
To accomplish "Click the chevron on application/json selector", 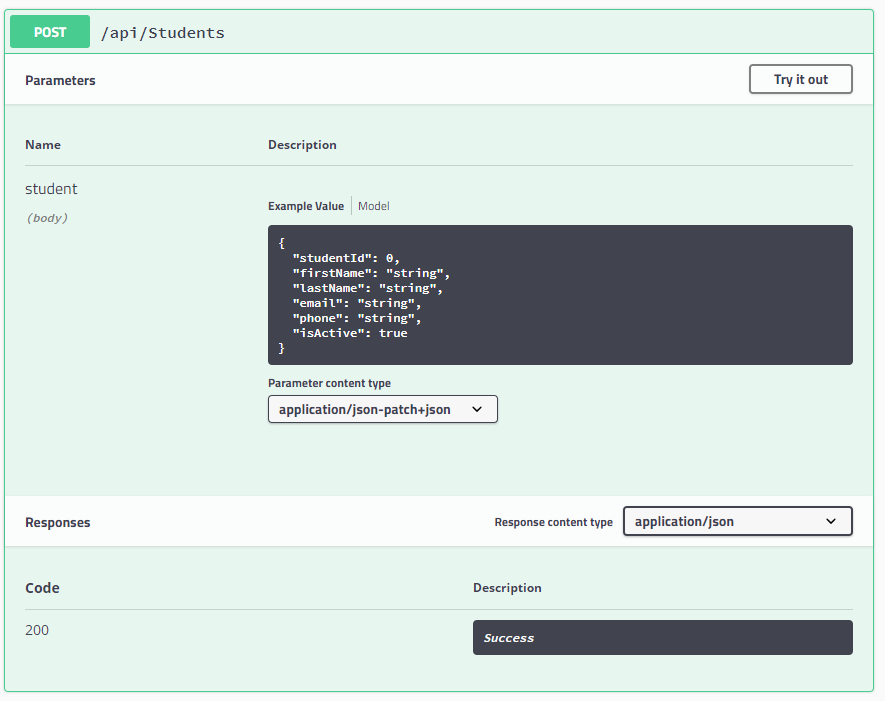I will (x=831, y=521).
